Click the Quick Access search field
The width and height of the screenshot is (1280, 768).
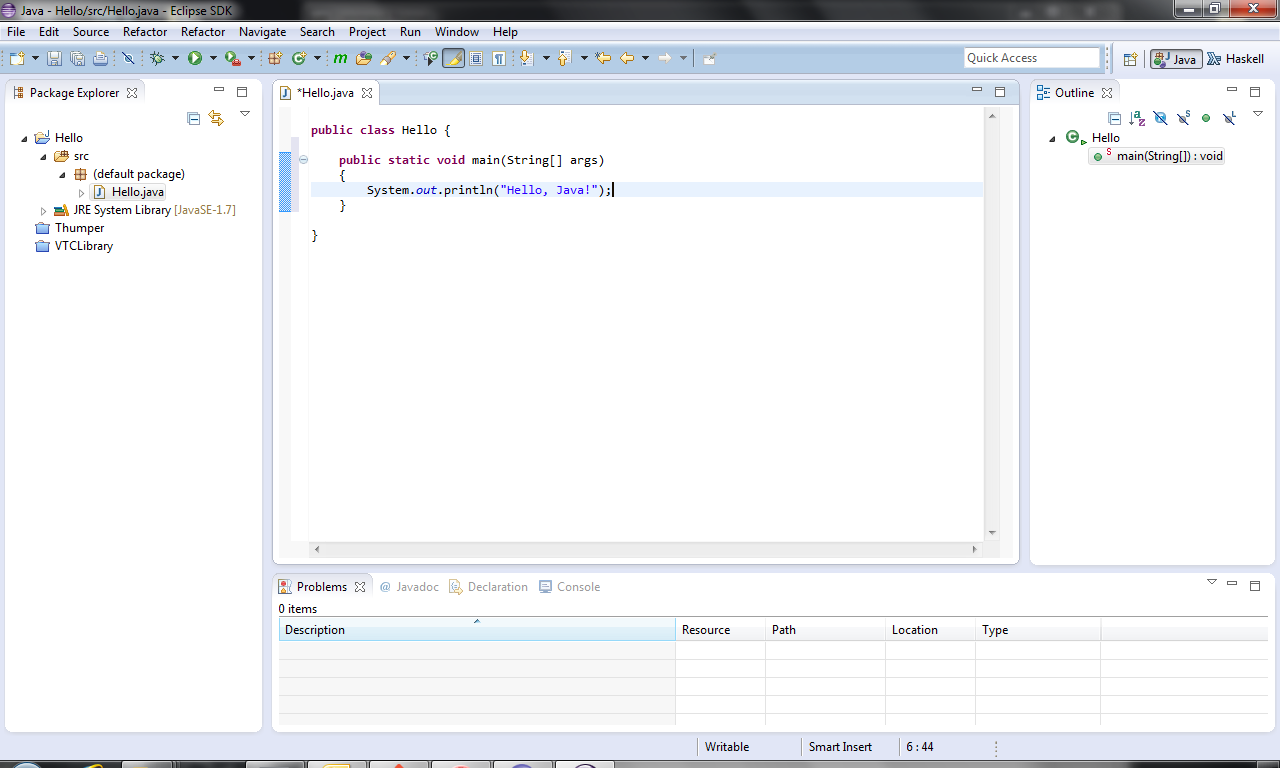[x=1031, y=58]
